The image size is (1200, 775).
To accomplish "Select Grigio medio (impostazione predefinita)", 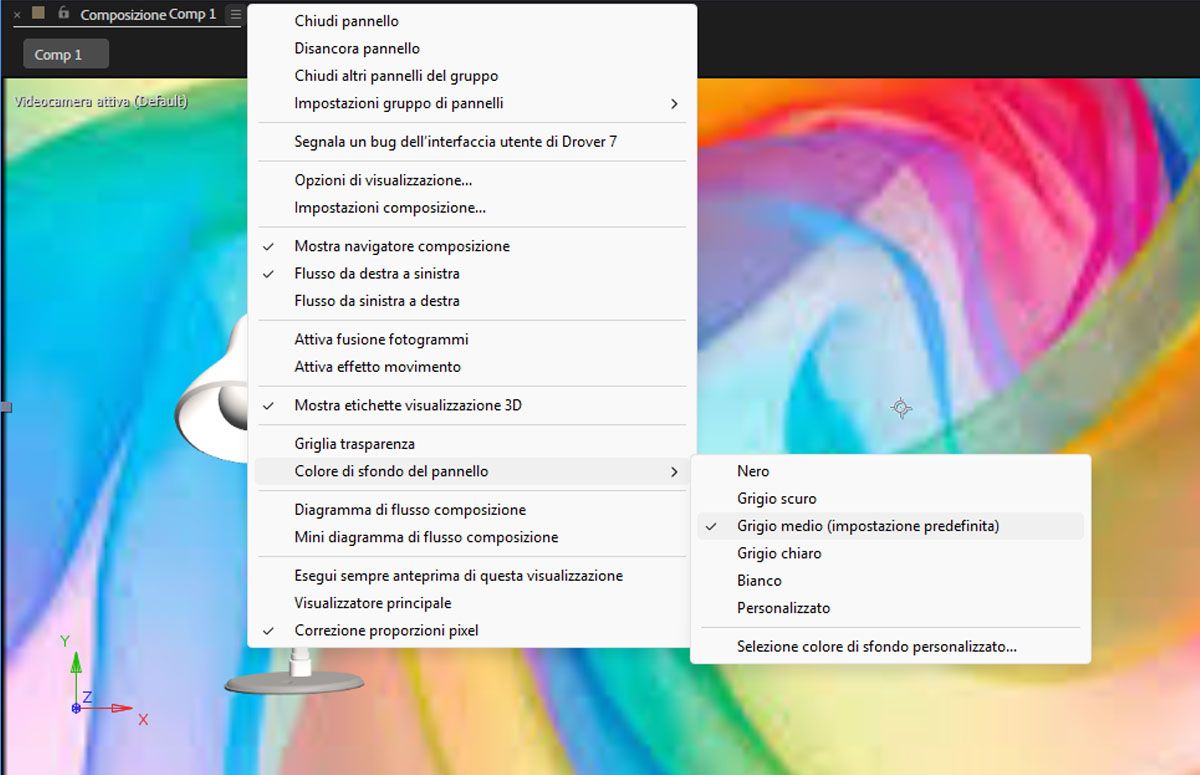I will pyautogui.click(x=890, y=526).
